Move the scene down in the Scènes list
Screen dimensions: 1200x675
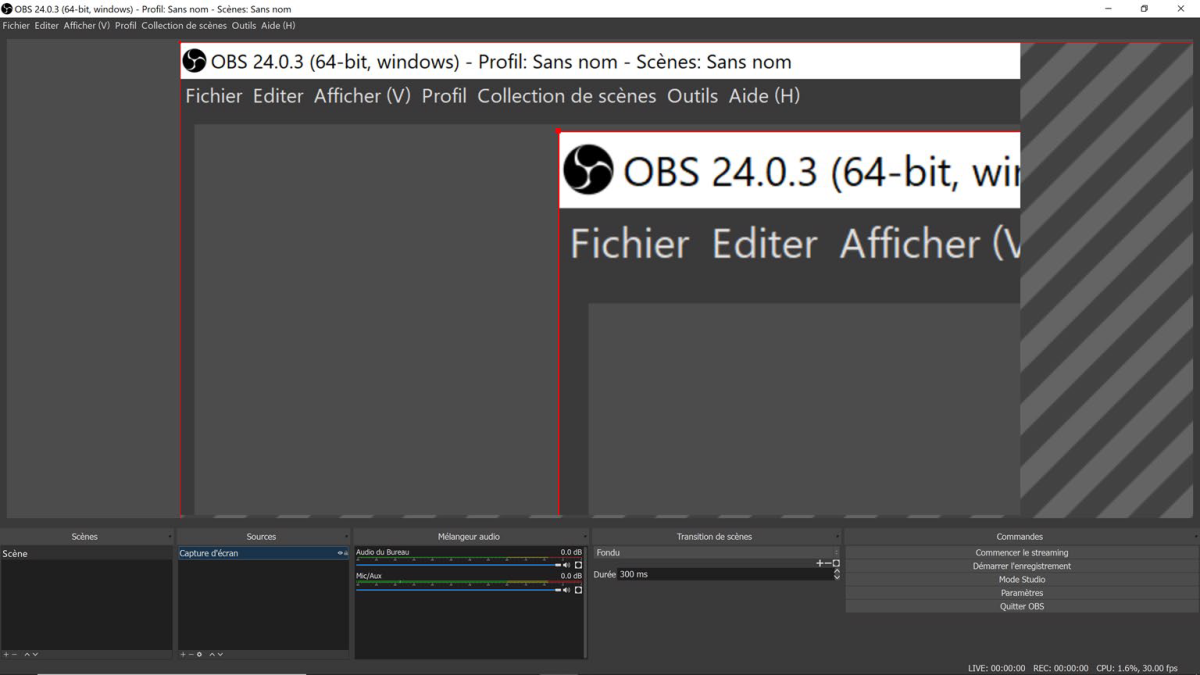[35, 655]
